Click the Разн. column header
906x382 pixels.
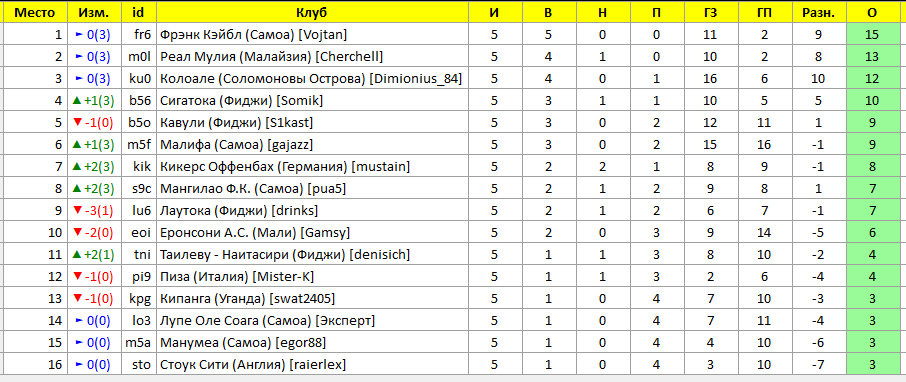818,13
